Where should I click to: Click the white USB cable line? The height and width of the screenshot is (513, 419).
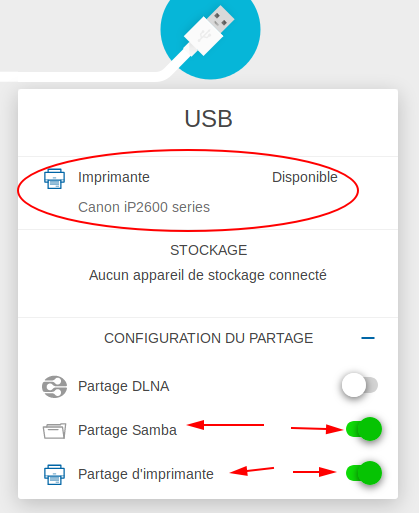tap(80, 76)
